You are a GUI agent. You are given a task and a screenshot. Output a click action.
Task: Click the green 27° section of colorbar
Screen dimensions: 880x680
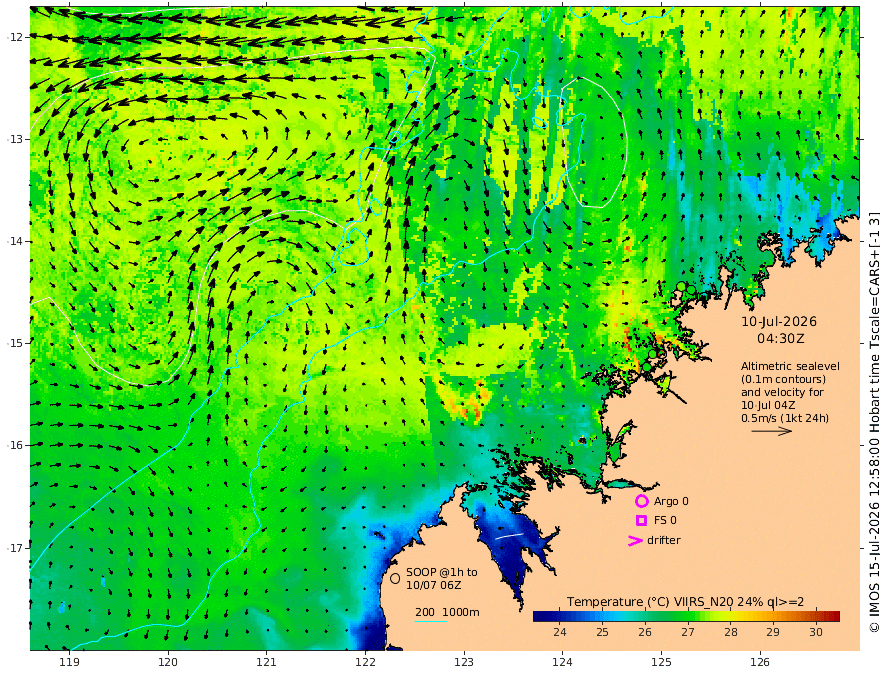tap(688, 616)
